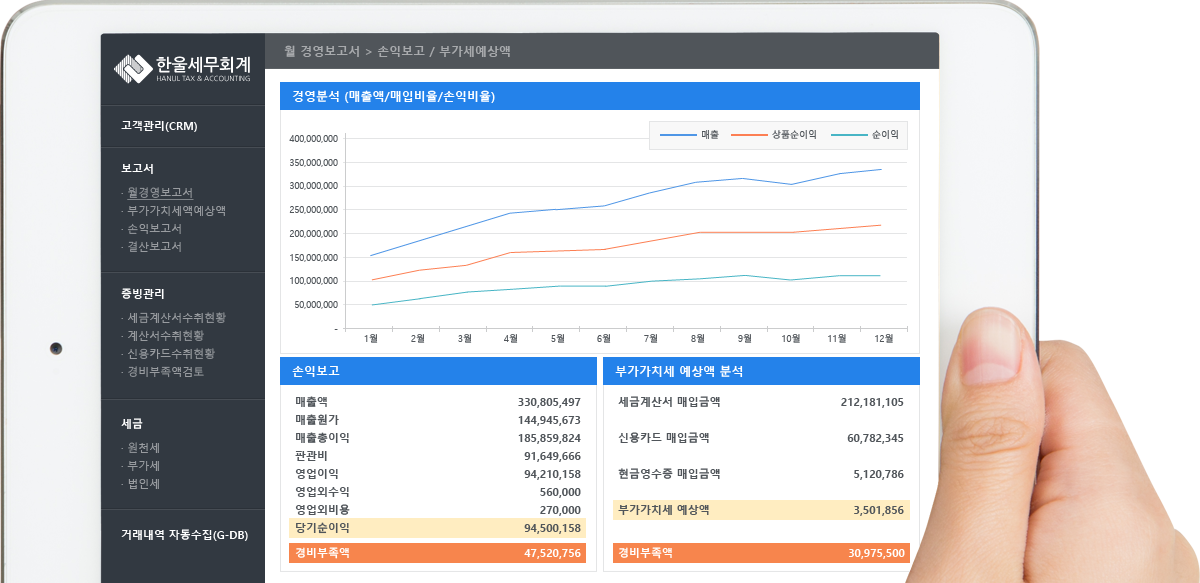
Task: Toggle the 매출 legend entry
Action: coord(690,134)
